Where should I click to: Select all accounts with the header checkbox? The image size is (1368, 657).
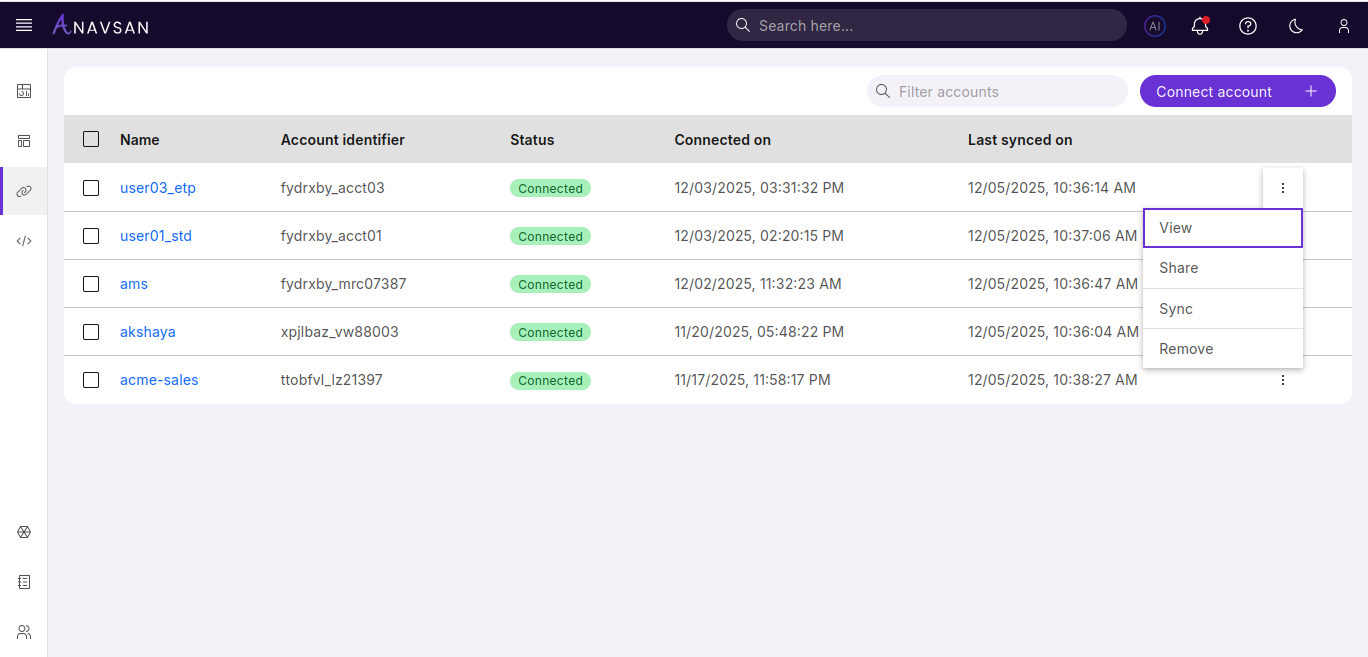click(x=91, y=140)
